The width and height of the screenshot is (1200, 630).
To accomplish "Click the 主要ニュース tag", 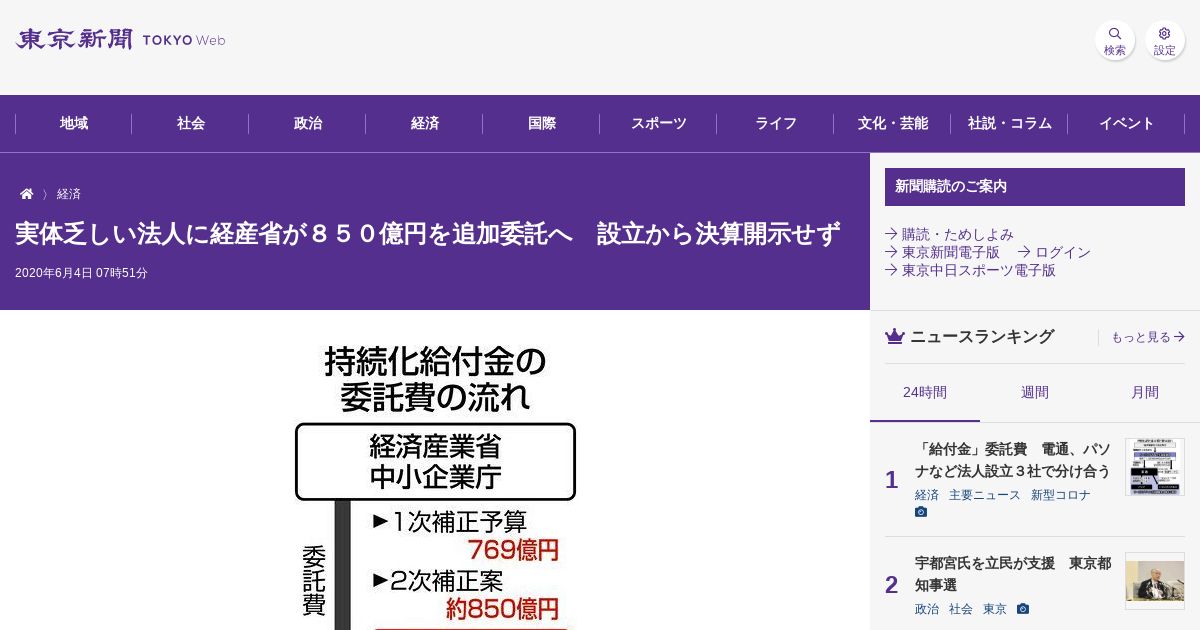I will click(x=985, y=495).
